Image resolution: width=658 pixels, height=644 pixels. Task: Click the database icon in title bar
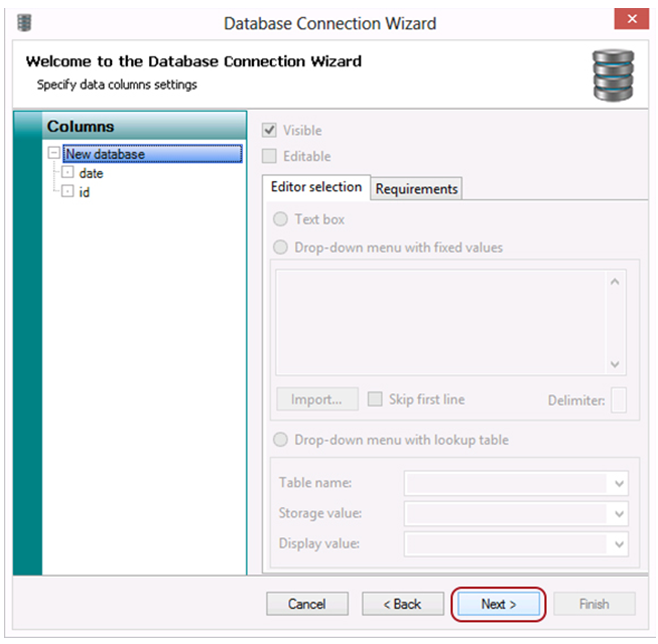pos(24,23)
